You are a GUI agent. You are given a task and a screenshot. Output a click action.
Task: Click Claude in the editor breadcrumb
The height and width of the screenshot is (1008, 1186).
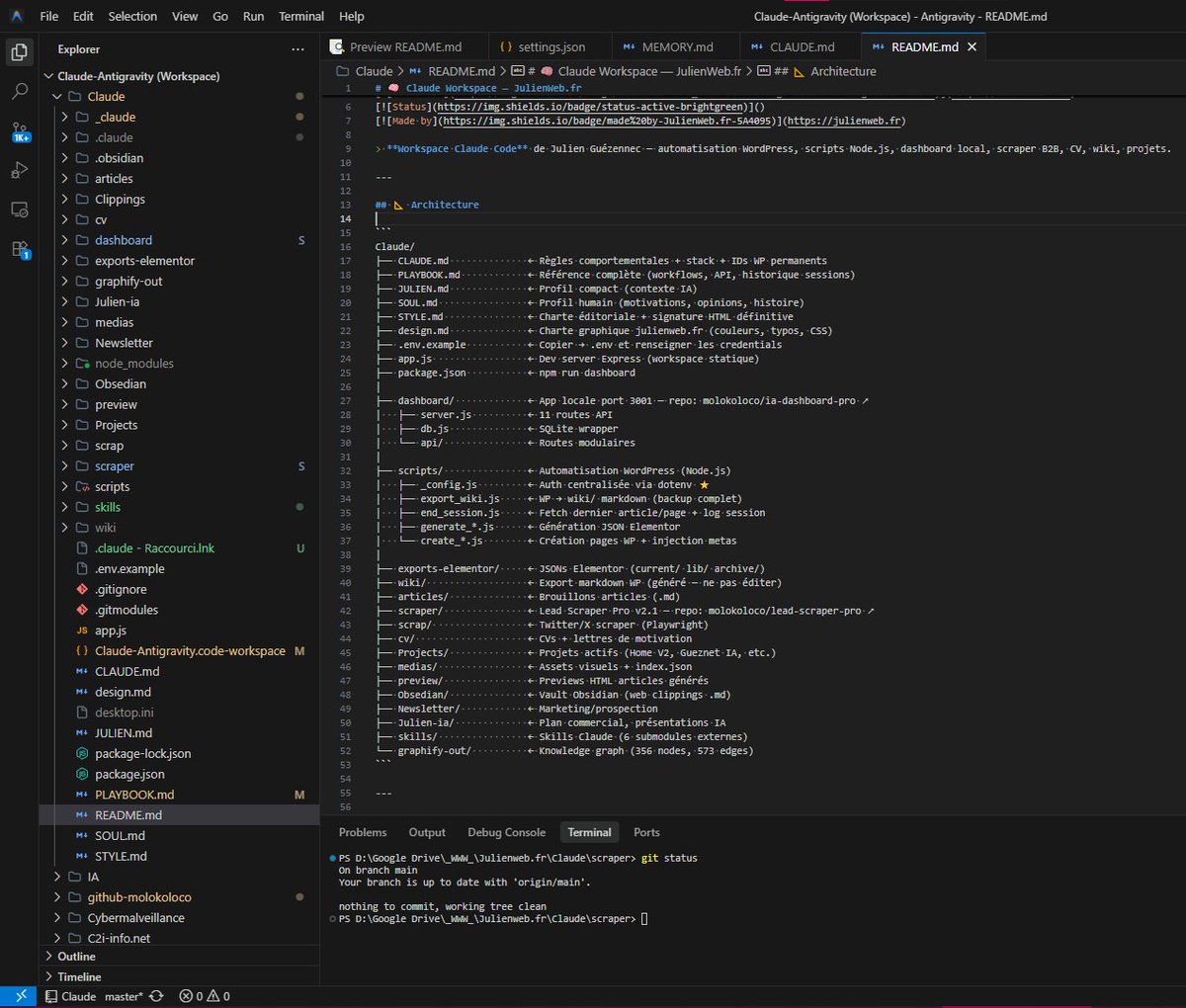(x=374, y=71)
